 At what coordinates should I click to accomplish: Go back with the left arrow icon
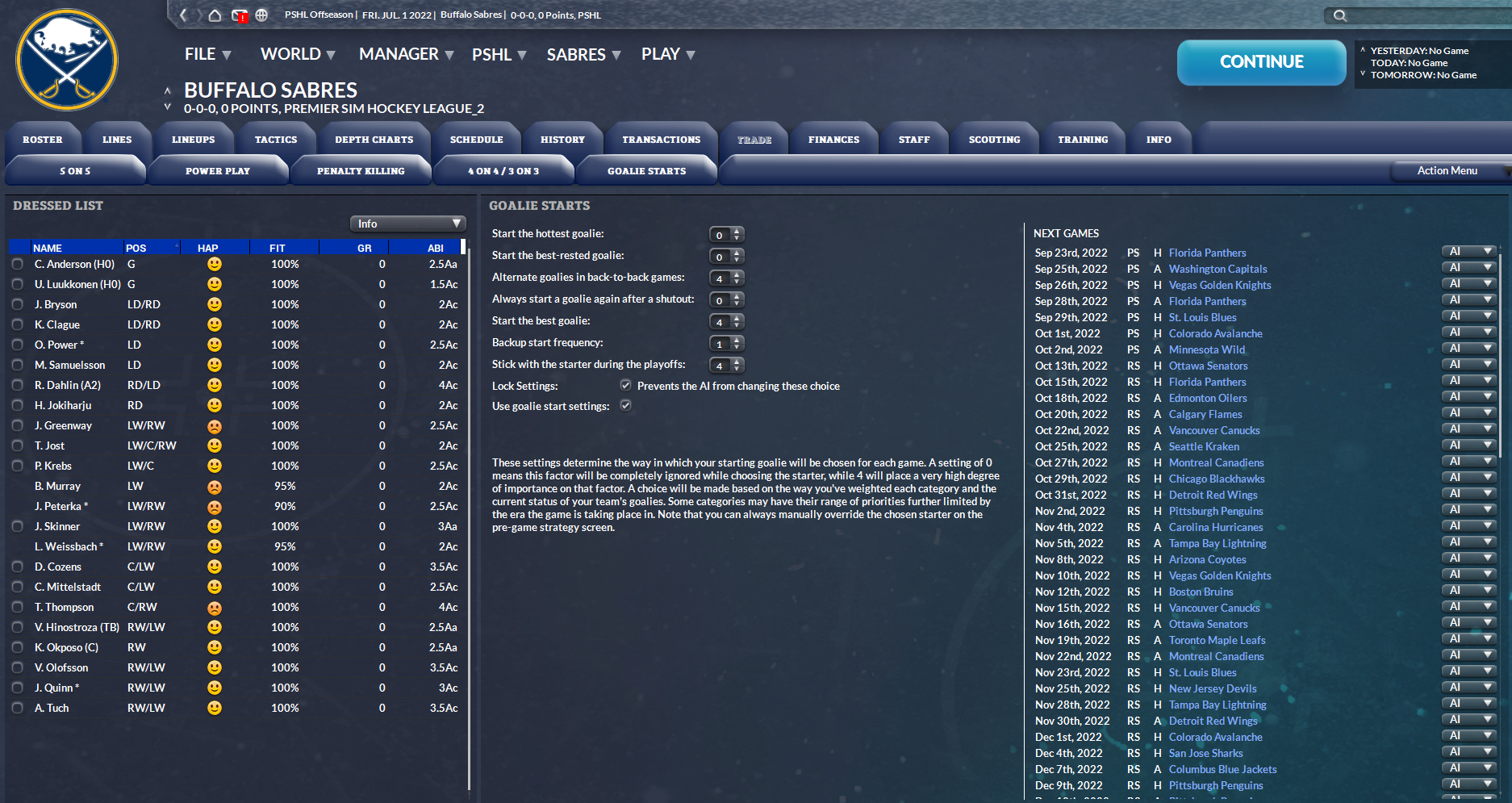coord(183,15)
